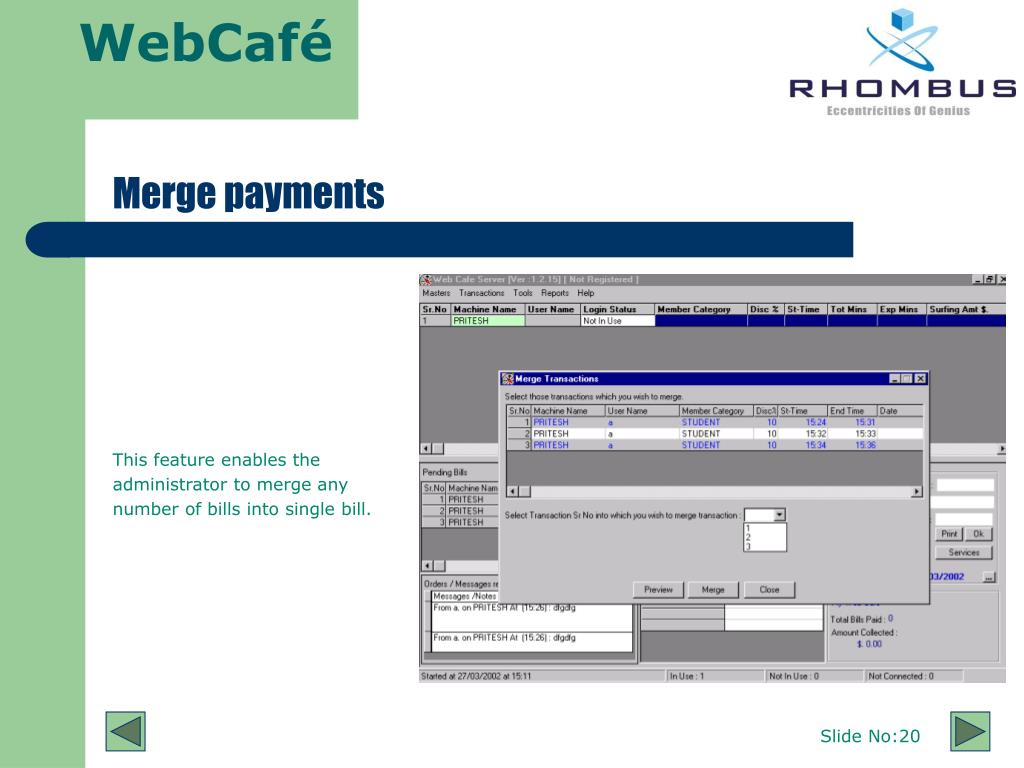The width and height of the screenshot is (1024, 768).
Task: Click the Not In Use status cell
Action: [x=617, y=321]
